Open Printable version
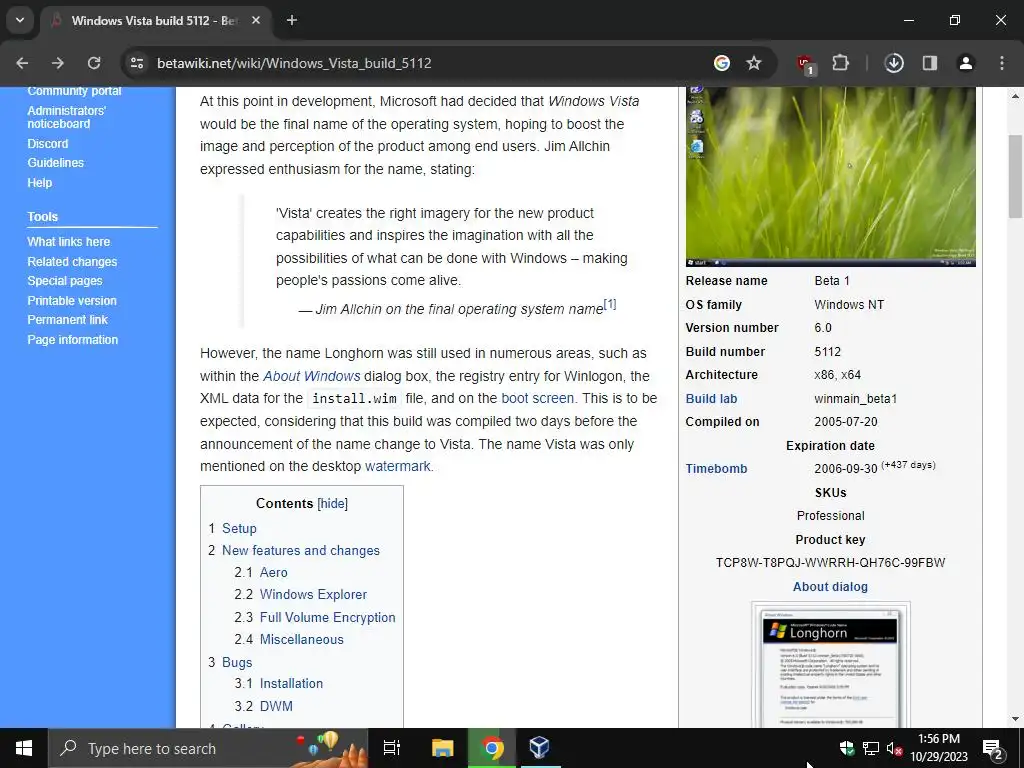Screen dimensions: 1024x768 pyautogui.click(x=72, y=300)
